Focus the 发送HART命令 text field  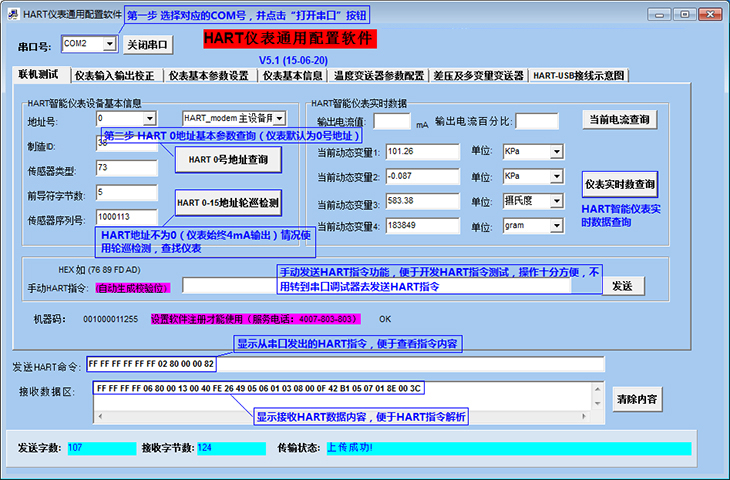345,363
